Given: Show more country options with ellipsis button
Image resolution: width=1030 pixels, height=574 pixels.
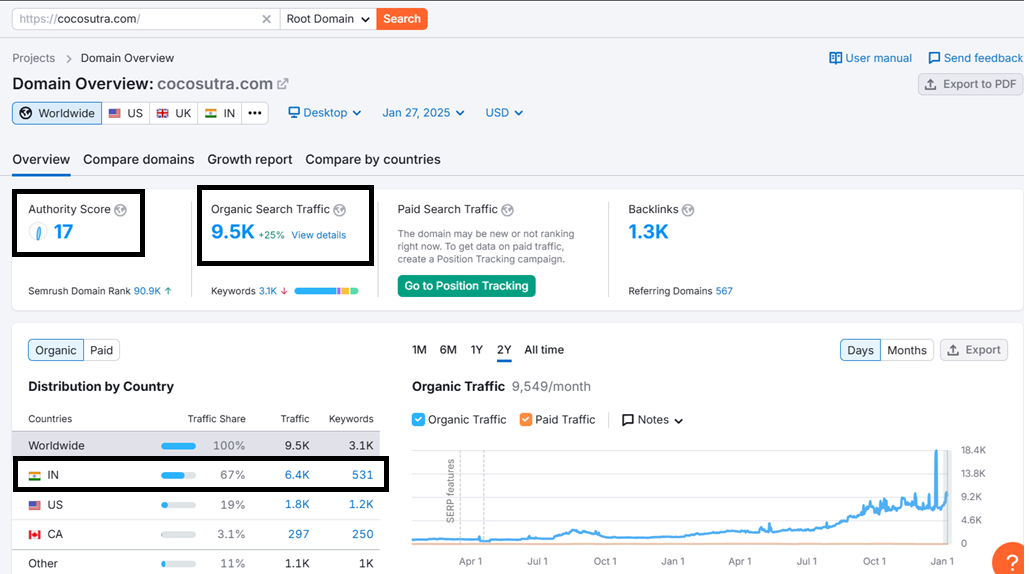Looking at the screenshot, I should [255, 113].
